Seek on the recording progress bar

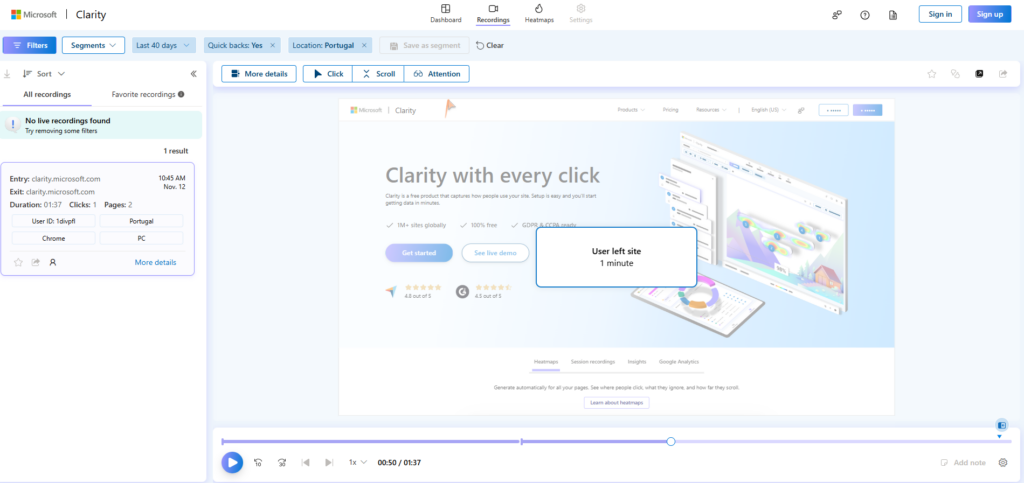click(616, 442)
